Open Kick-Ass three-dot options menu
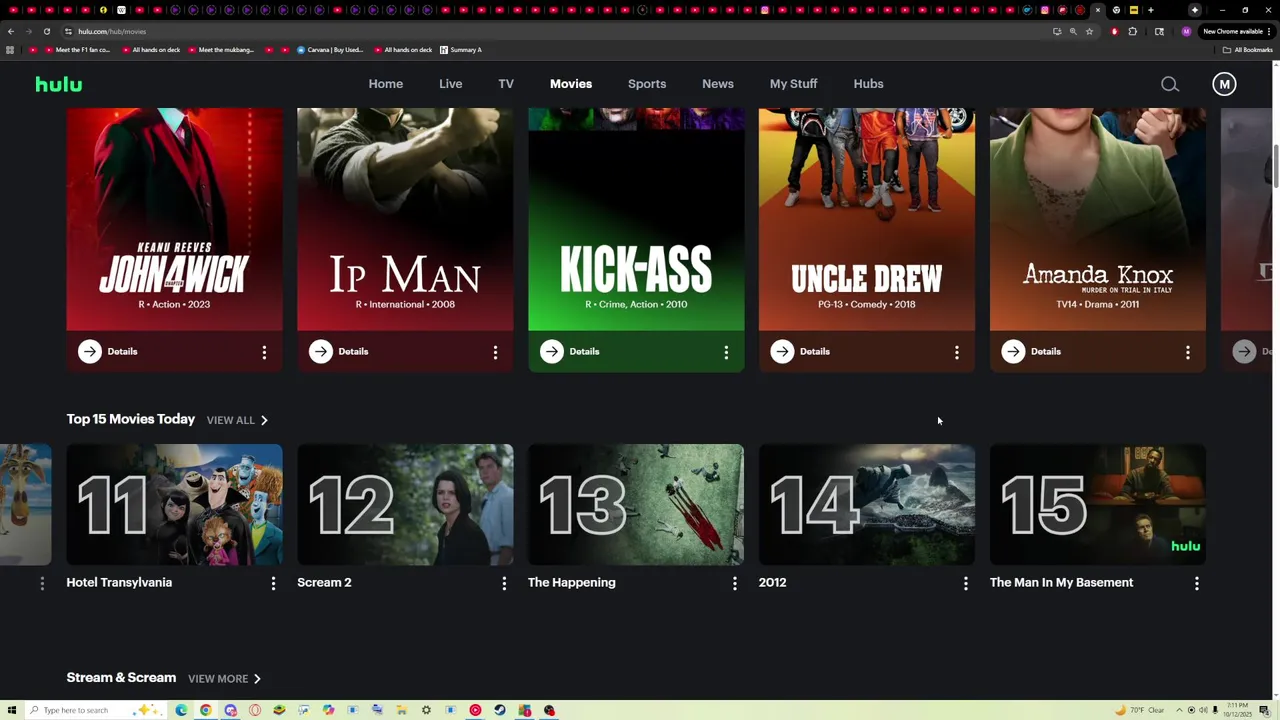 (x=726, y=352)
